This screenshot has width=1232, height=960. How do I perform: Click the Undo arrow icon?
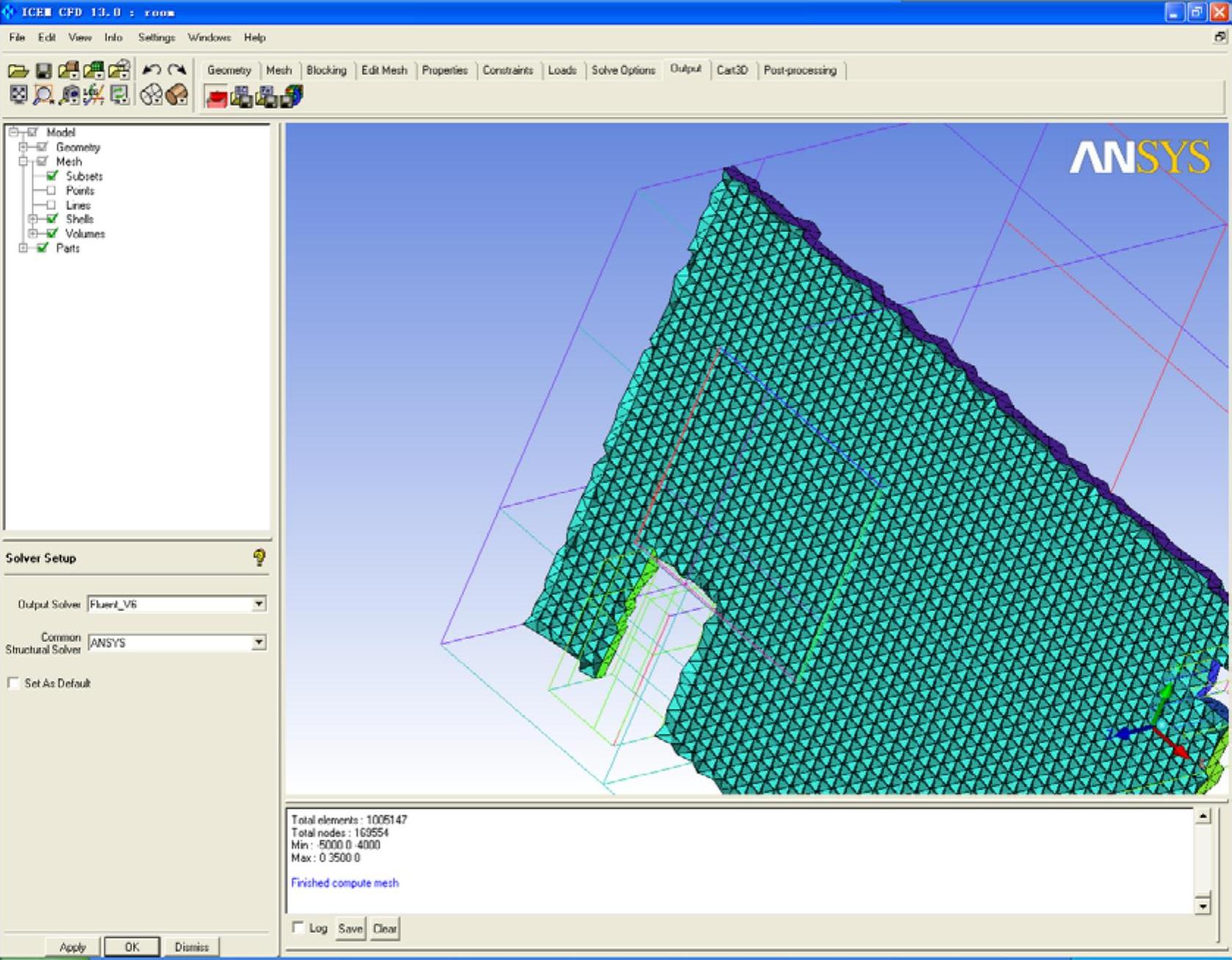[151, 70]
